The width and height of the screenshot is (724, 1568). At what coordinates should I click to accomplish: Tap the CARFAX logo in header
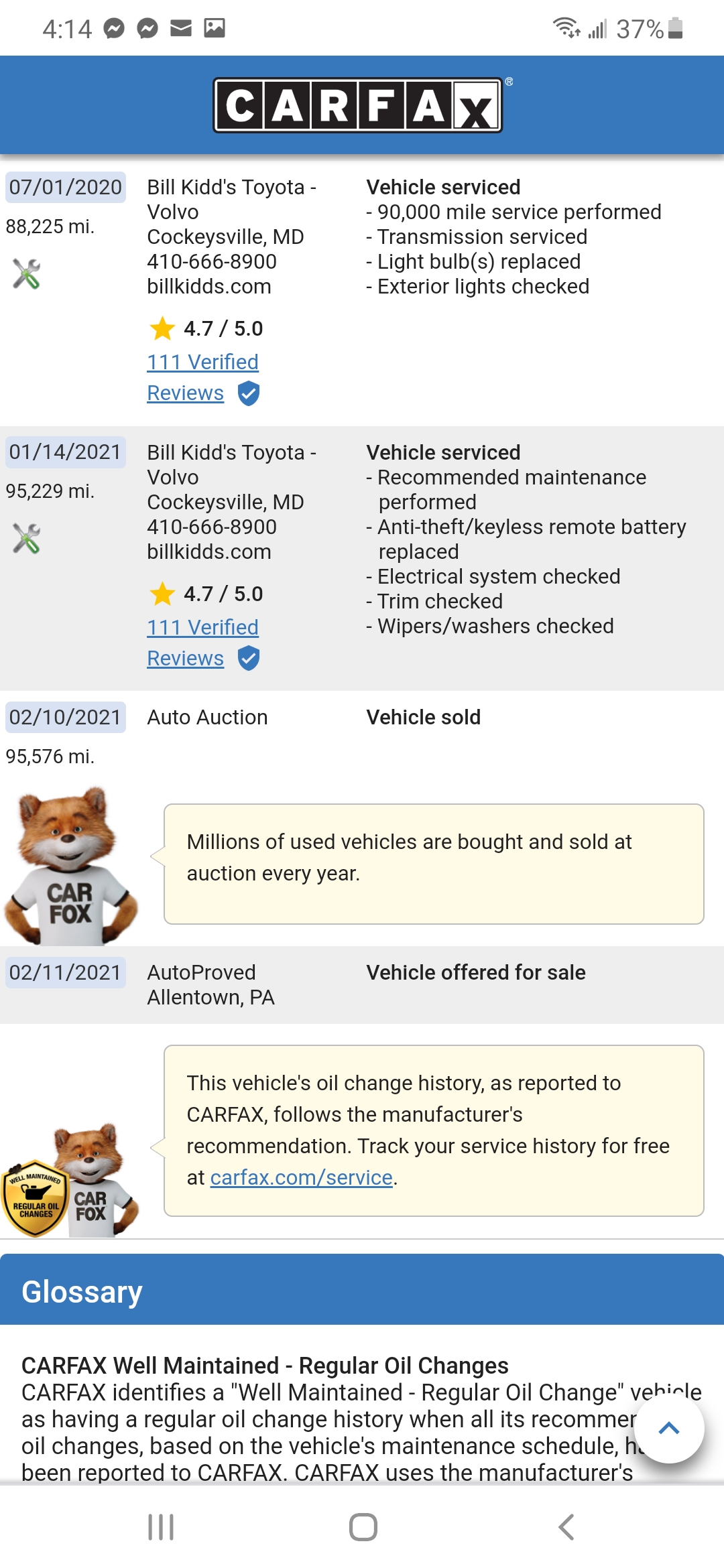click(358, 106)
